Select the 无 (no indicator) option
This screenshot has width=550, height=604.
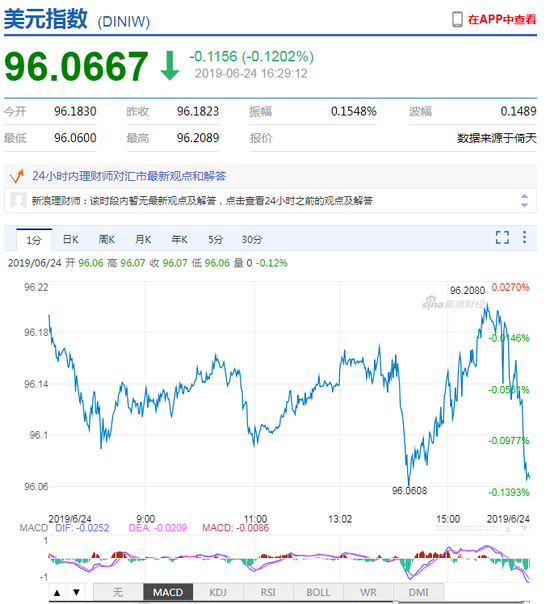[x=118, y=592]
